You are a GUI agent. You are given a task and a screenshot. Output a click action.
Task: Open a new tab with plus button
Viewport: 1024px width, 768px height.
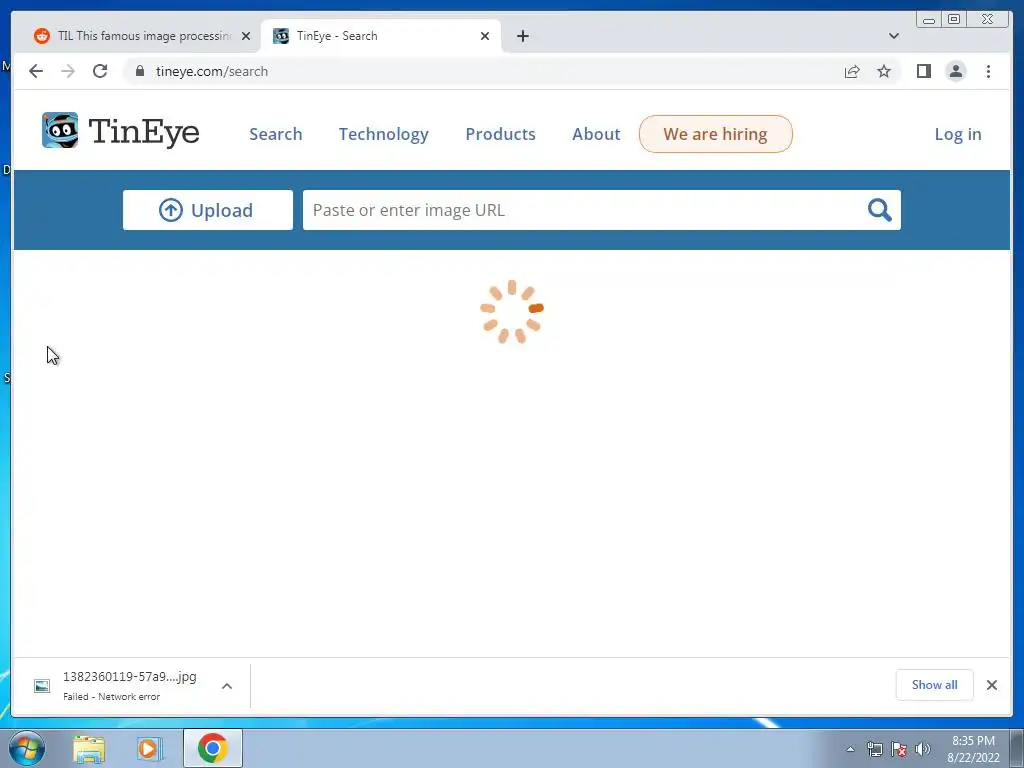click(x=522, y=36)
